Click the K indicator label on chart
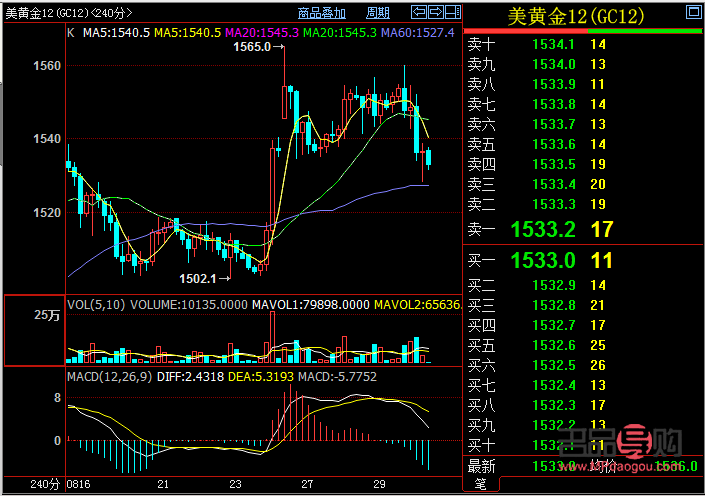 coord(71,32)
